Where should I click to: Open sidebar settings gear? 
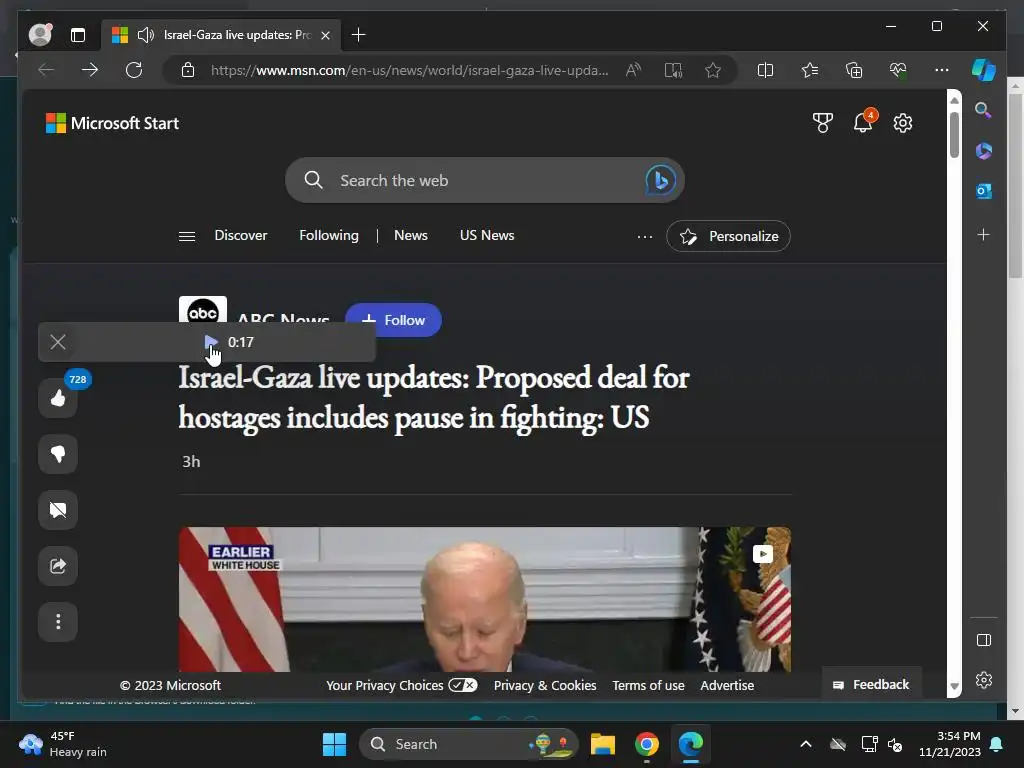[x=984, y=680]
